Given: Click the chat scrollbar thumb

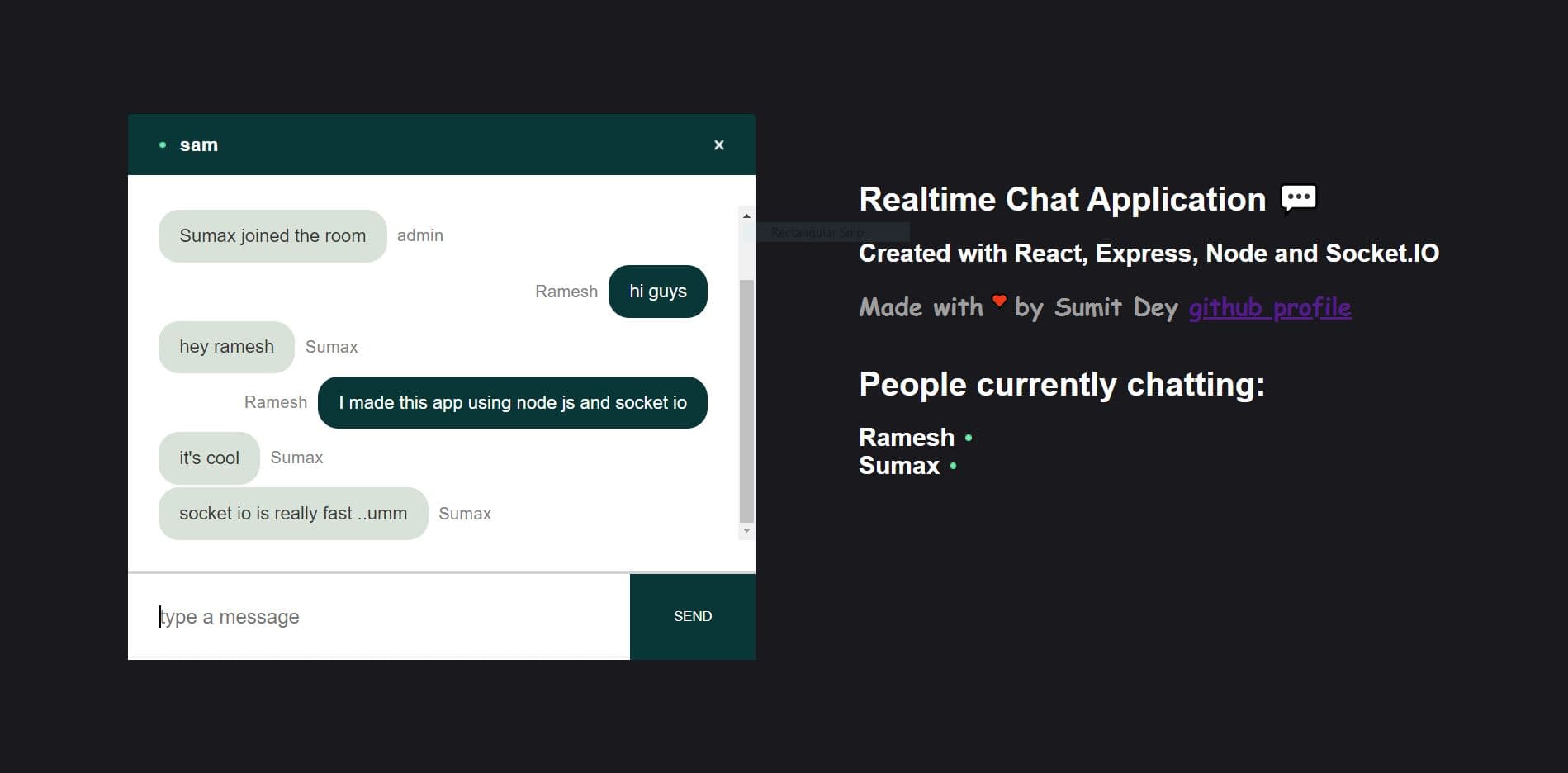Looking at the screenshot, I should [746, 401].
